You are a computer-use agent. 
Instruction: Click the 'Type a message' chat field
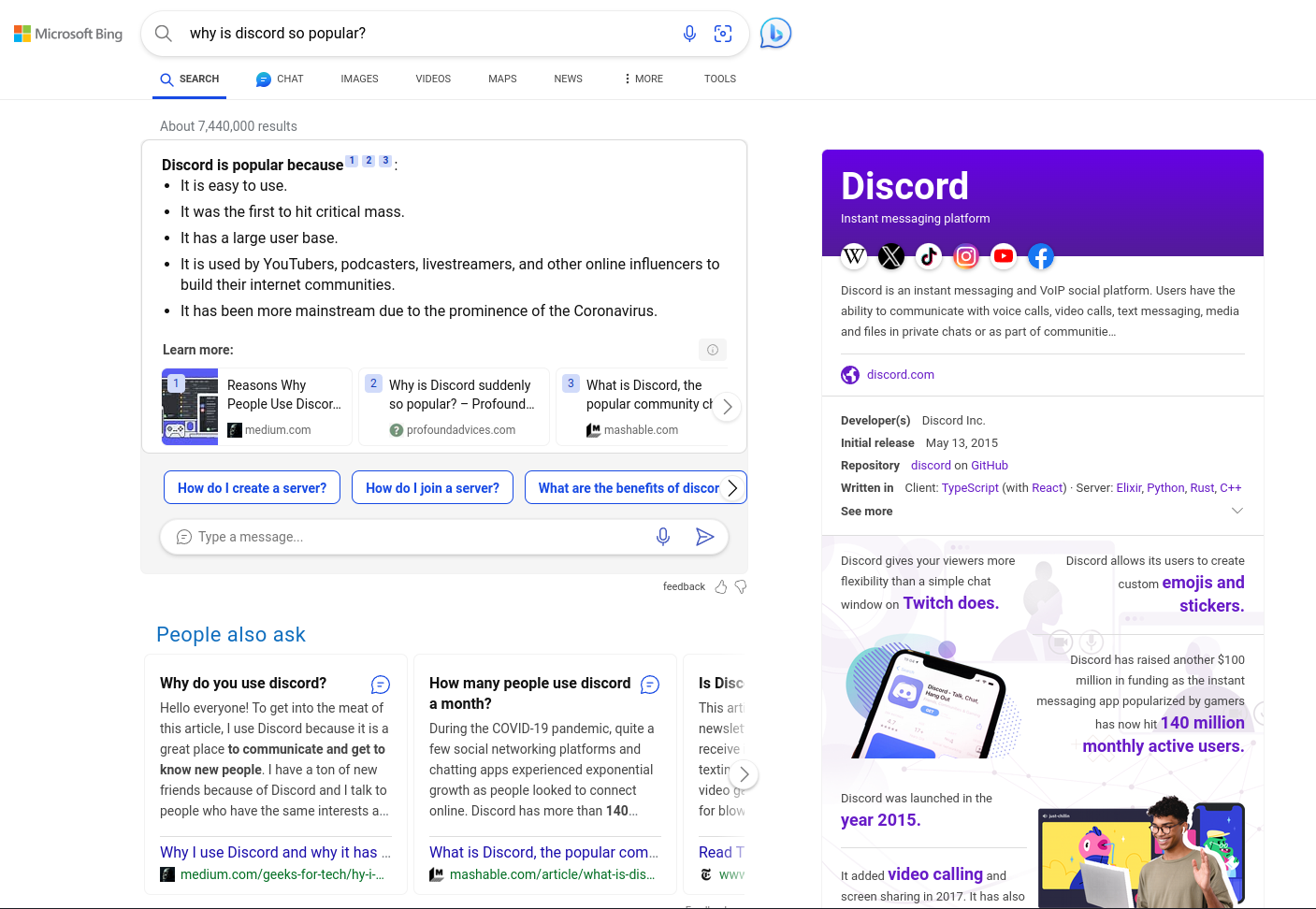[x=412, y=537]
